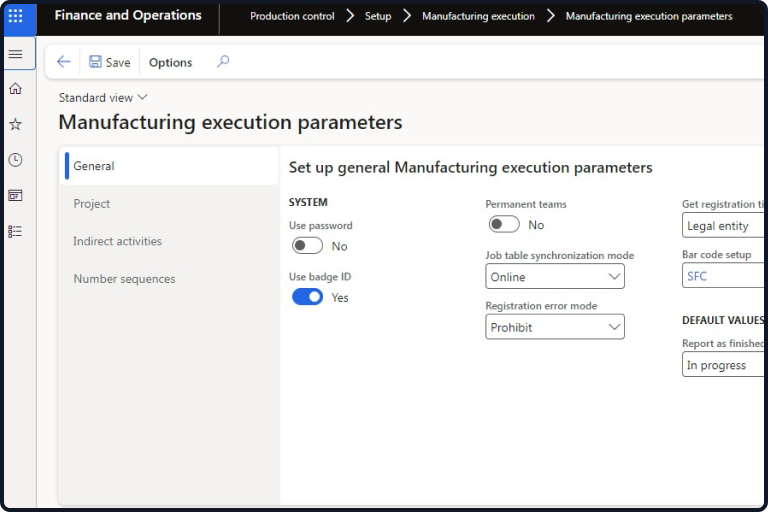Image resolution: width=768 pixels, height=512 pixels.
Task: Go to Home in left sidebar
Action: coord(16,89)
